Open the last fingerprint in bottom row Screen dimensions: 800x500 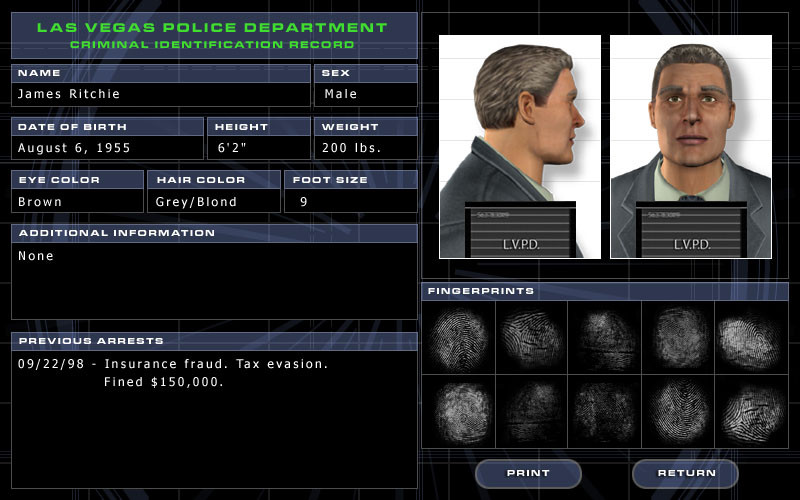[x=752, y=412]
